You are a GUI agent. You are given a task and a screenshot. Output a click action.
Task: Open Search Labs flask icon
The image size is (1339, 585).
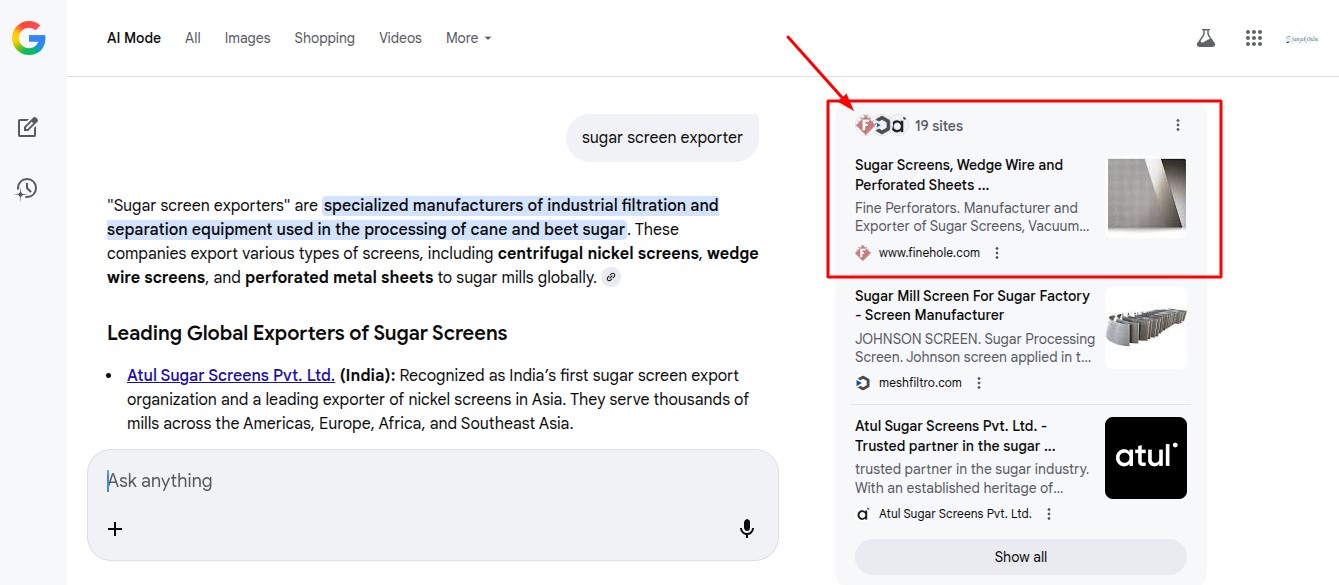[x=1206, y=38]
